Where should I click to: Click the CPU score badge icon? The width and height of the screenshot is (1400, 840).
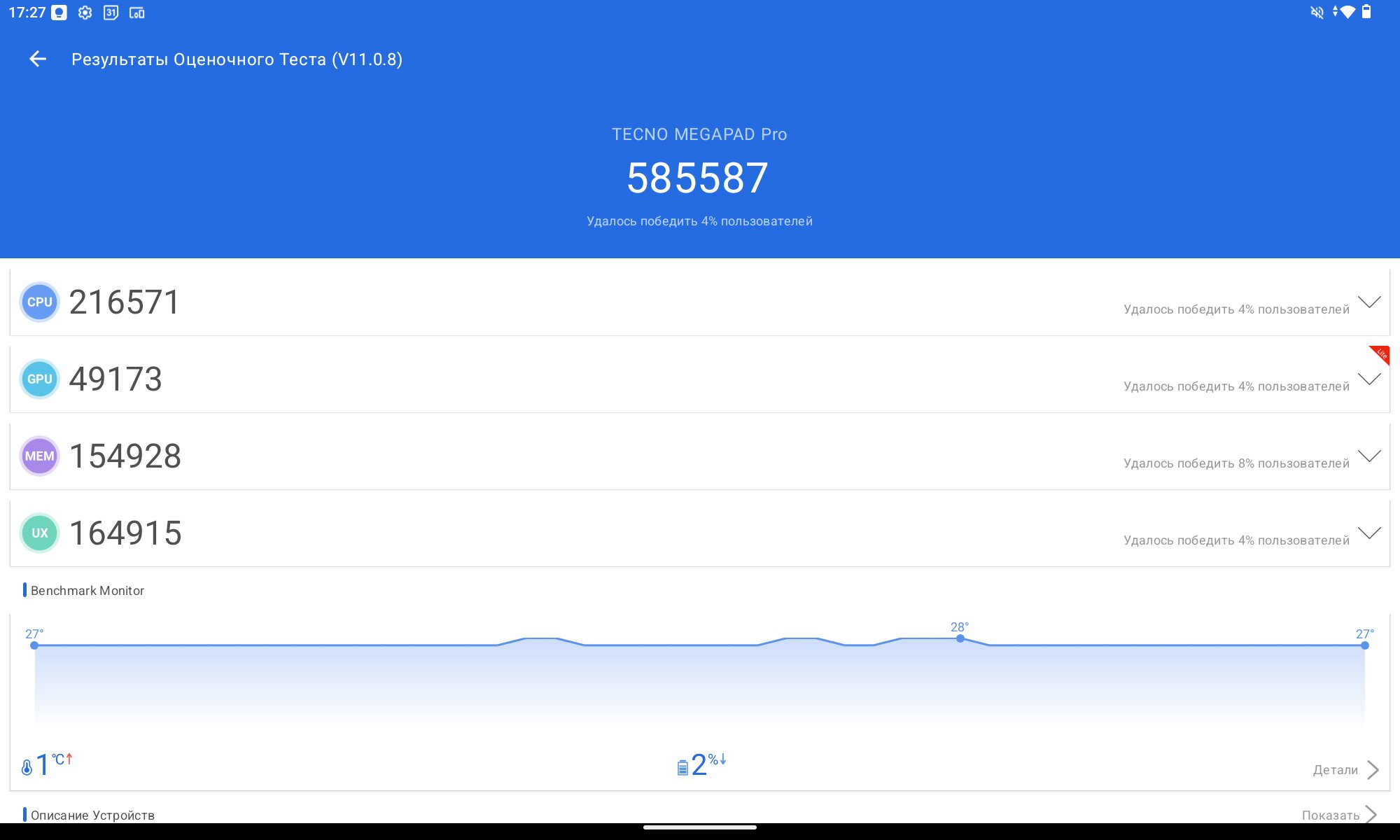[x=40, y=302]
